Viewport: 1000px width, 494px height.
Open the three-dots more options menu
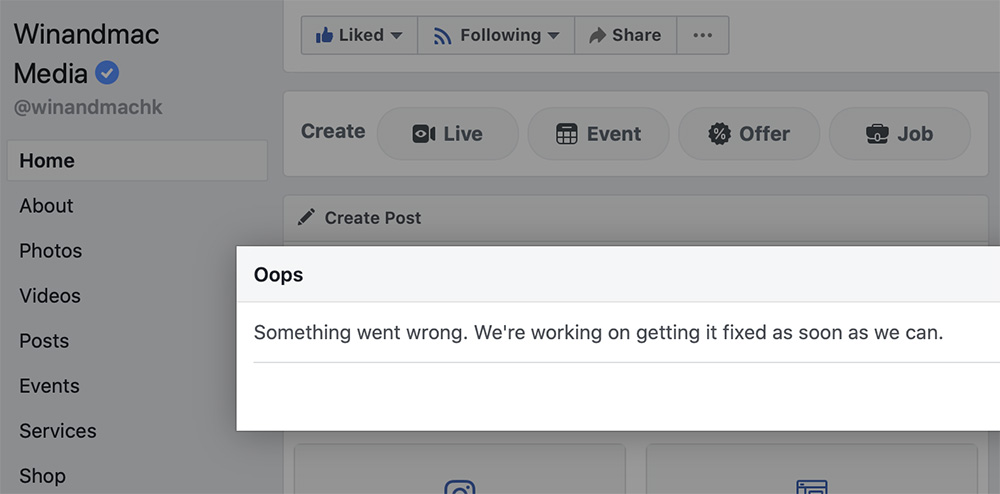pyautogui.click(x=702, y=36)
